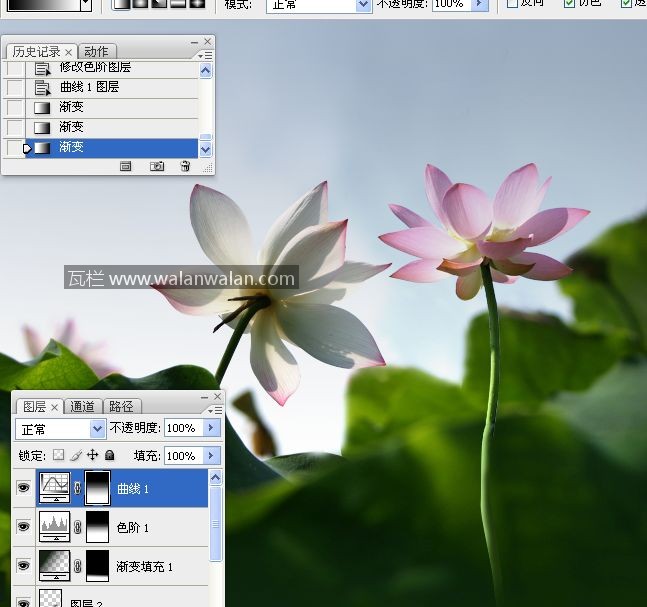Click the lock all padlock icon
Image resolution: width=647 pixels, height=607 pixels.
point(110,455)
